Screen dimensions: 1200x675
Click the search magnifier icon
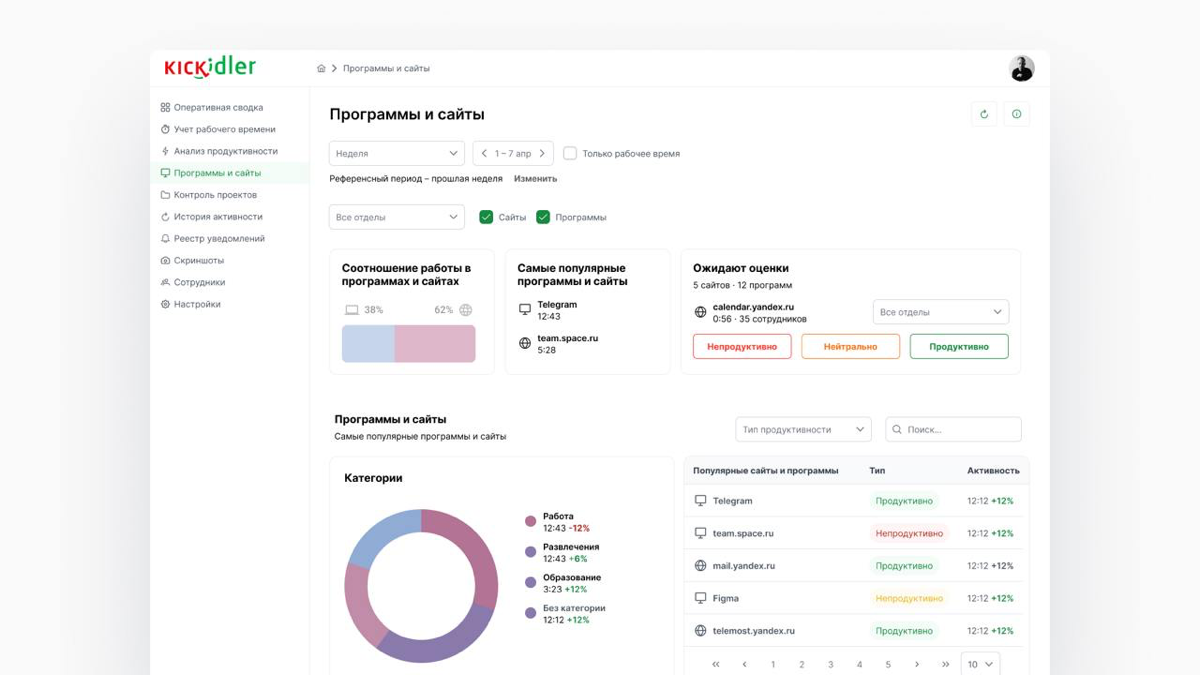pos(897,430)
